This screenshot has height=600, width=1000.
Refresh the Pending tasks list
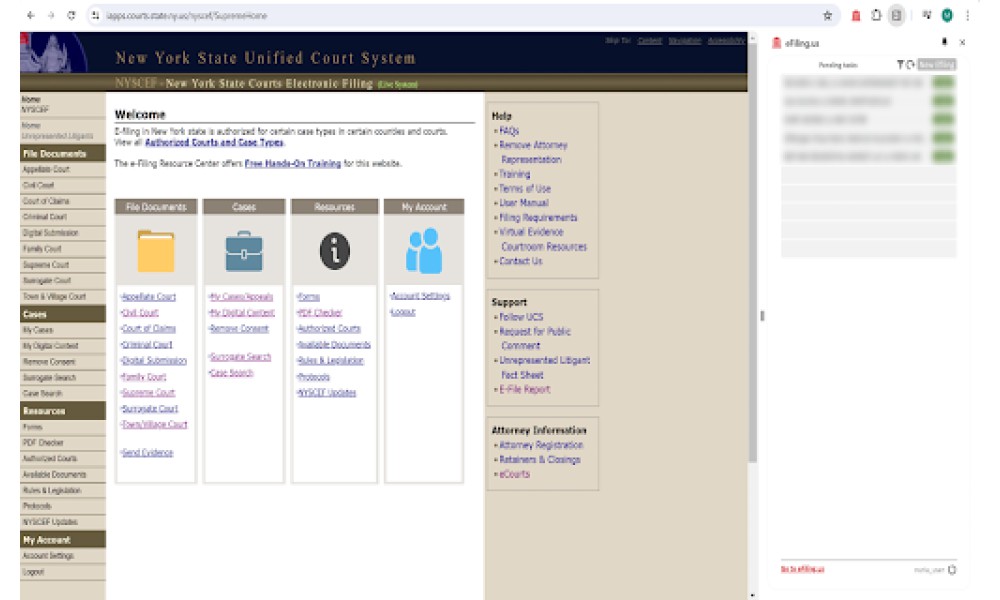click(910, 64)
